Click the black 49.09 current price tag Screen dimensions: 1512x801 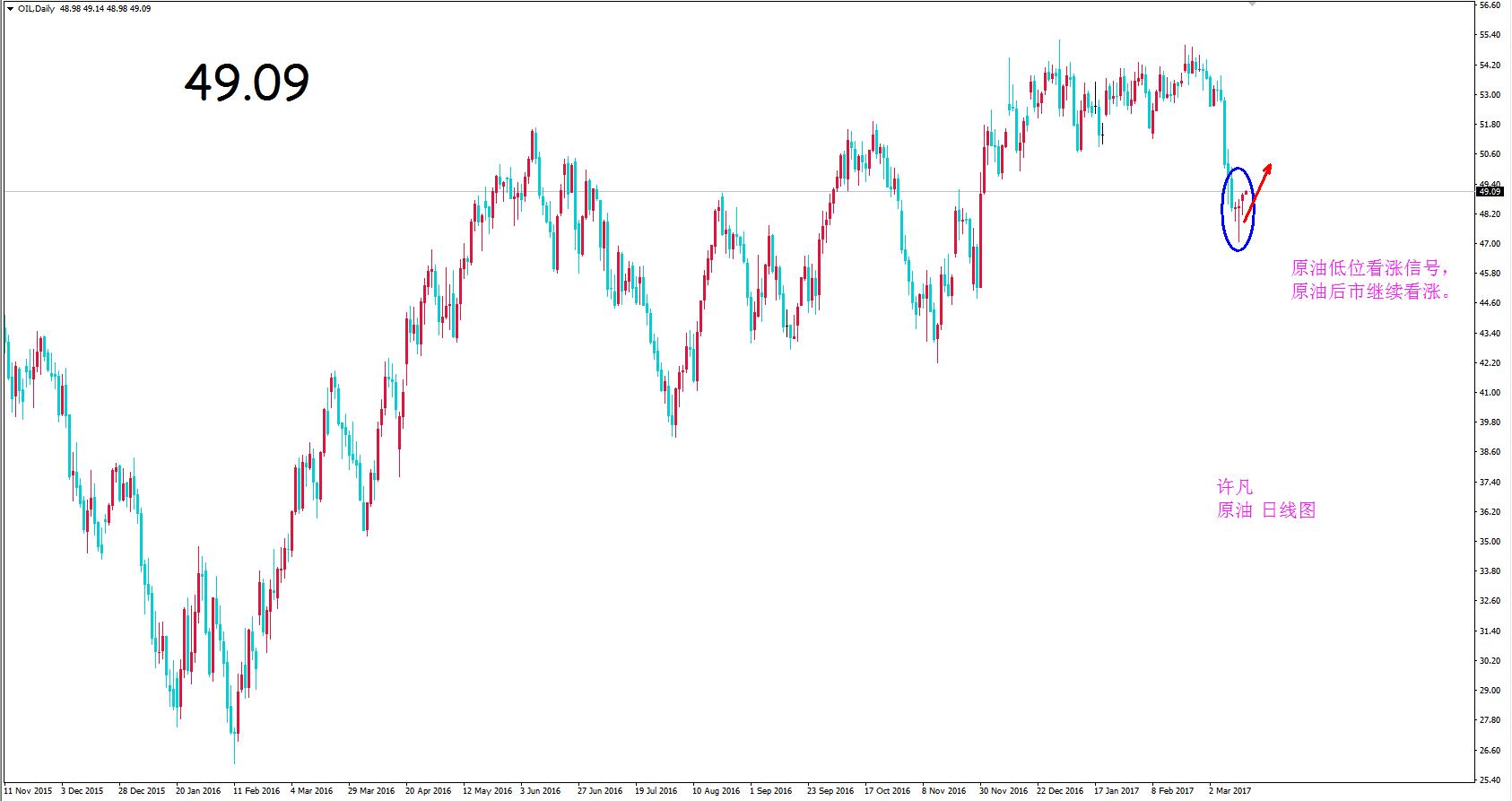tap(1489, 191)
